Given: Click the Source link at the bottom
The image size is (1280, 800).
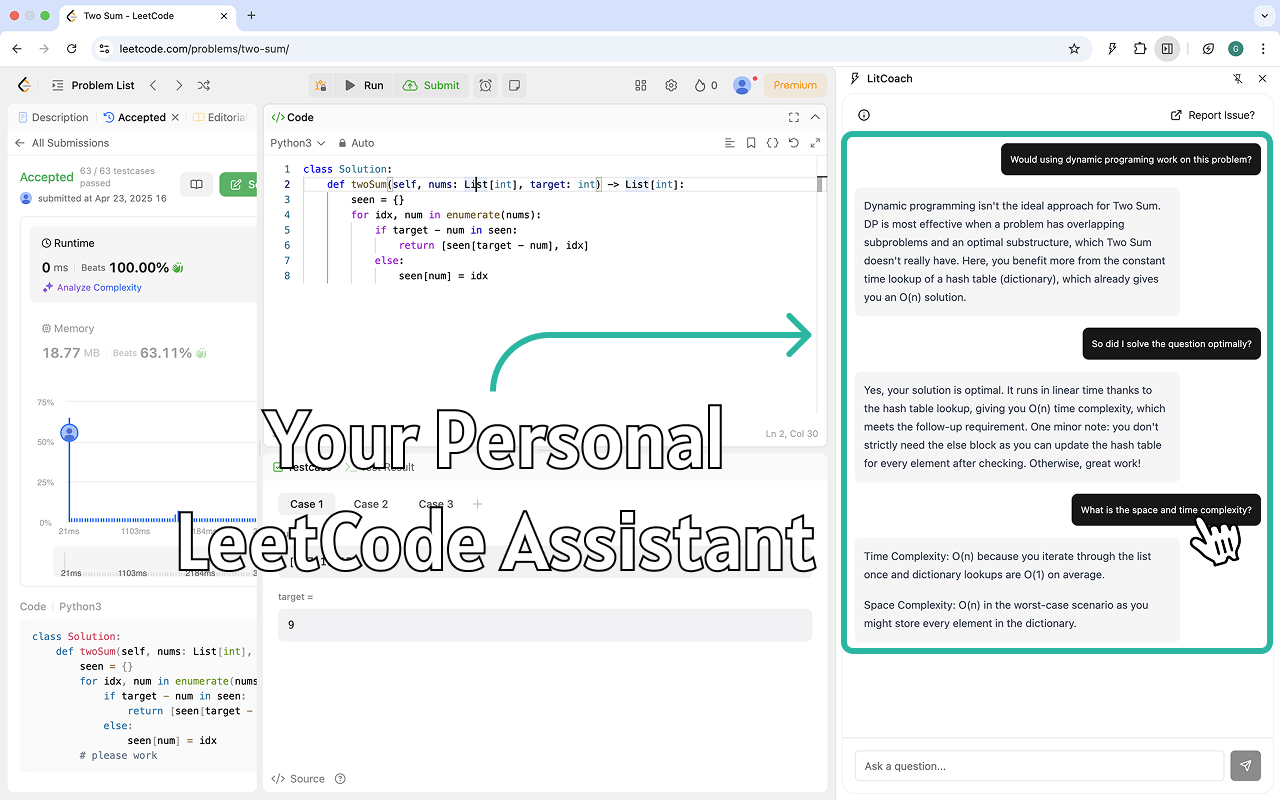Looking at the screenshot, I should tap(298, 779).
